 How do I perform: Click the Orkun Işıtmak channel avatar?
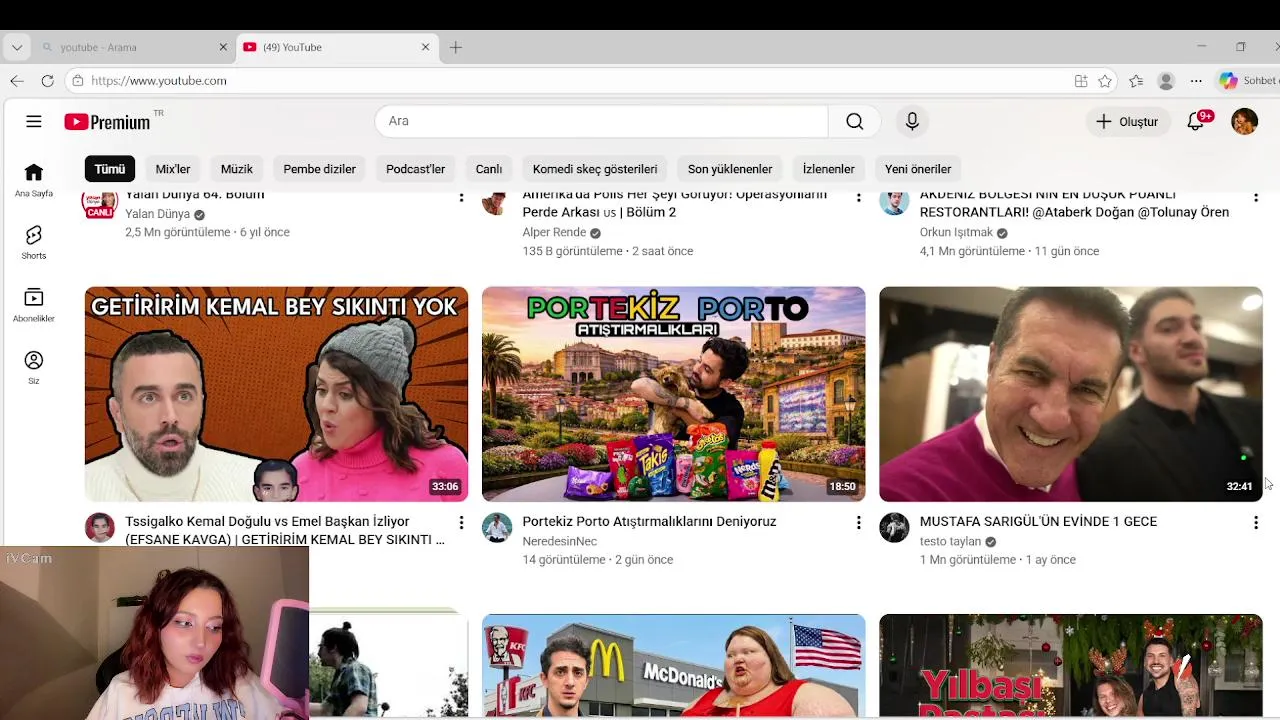pos(894,203)
